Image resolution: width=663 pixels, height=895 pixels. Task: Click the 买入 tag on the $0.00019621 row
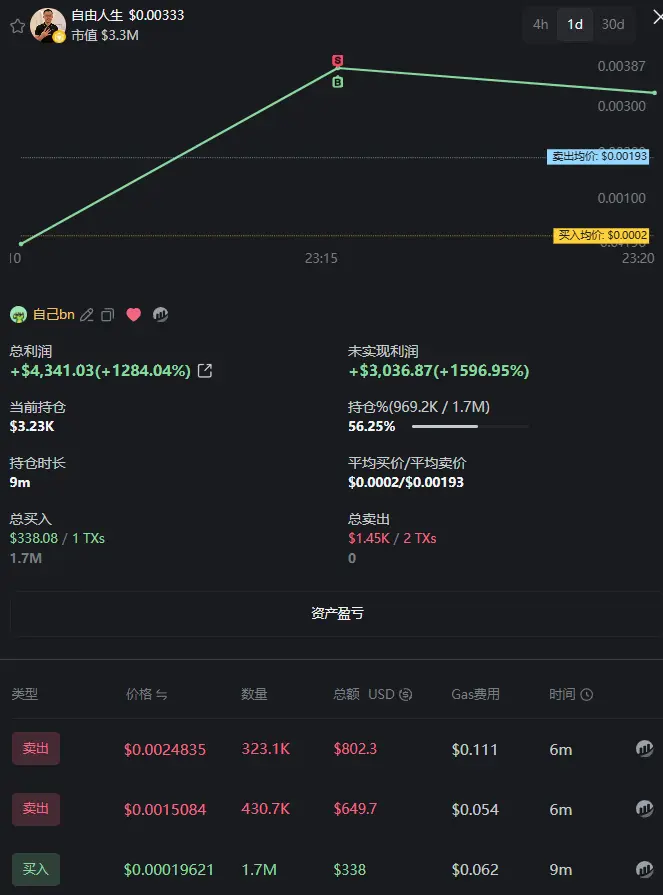tap(36, 869)
